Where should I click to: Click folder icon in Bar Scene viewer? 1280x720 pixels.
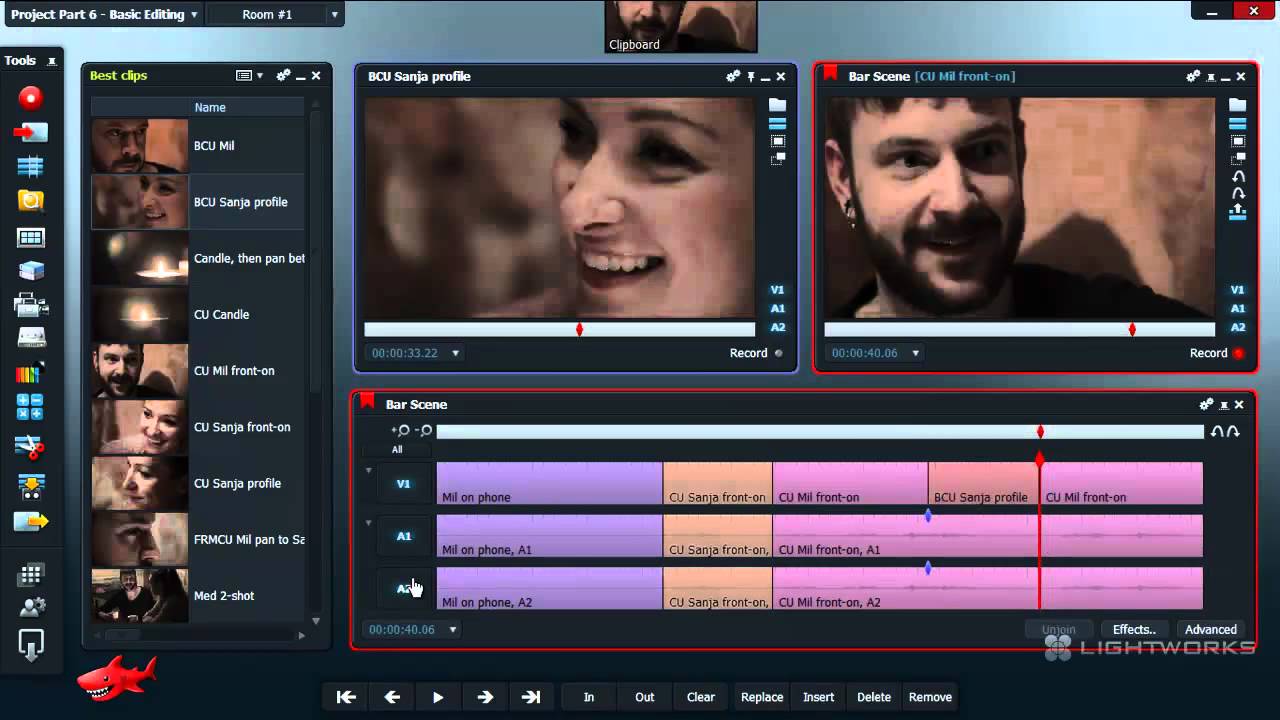(x=1237, y=105)
